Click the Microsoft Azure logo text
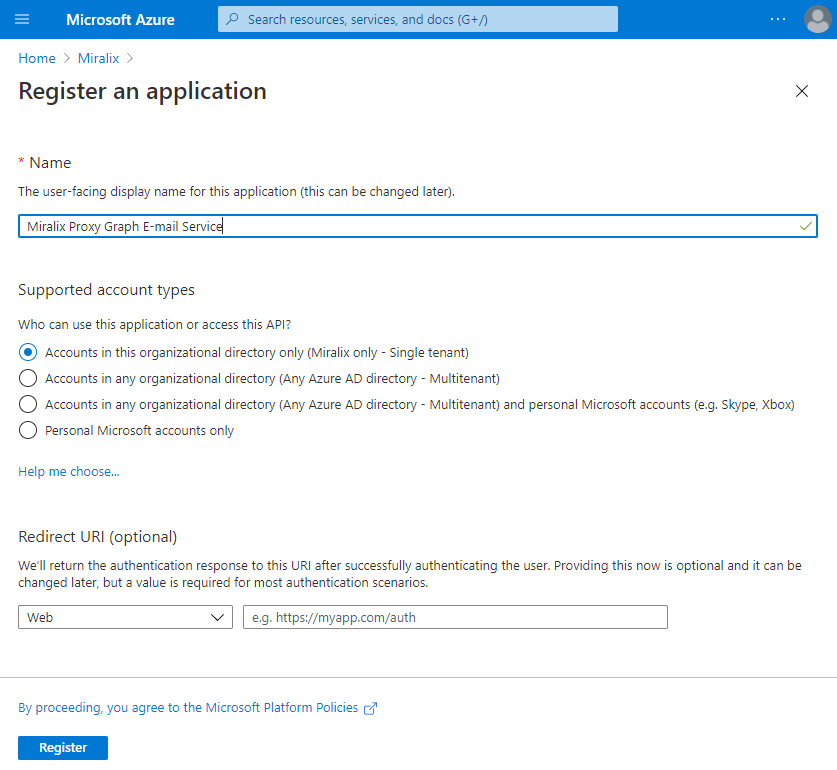The width and height of the screenshot is (837, 770). 120,20
